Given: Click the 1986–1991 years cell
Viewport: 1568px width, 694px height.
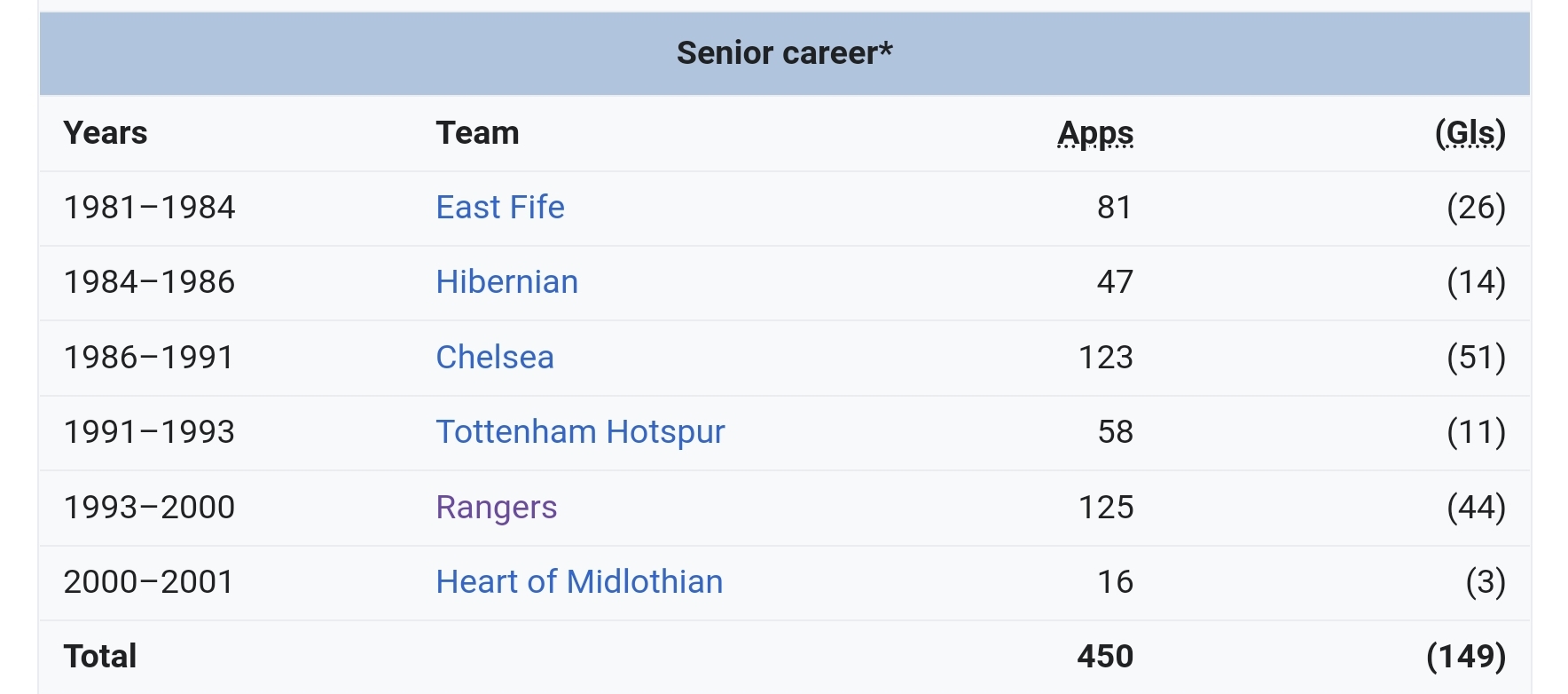Looking at the screenshot, I should tap(149, 358).
